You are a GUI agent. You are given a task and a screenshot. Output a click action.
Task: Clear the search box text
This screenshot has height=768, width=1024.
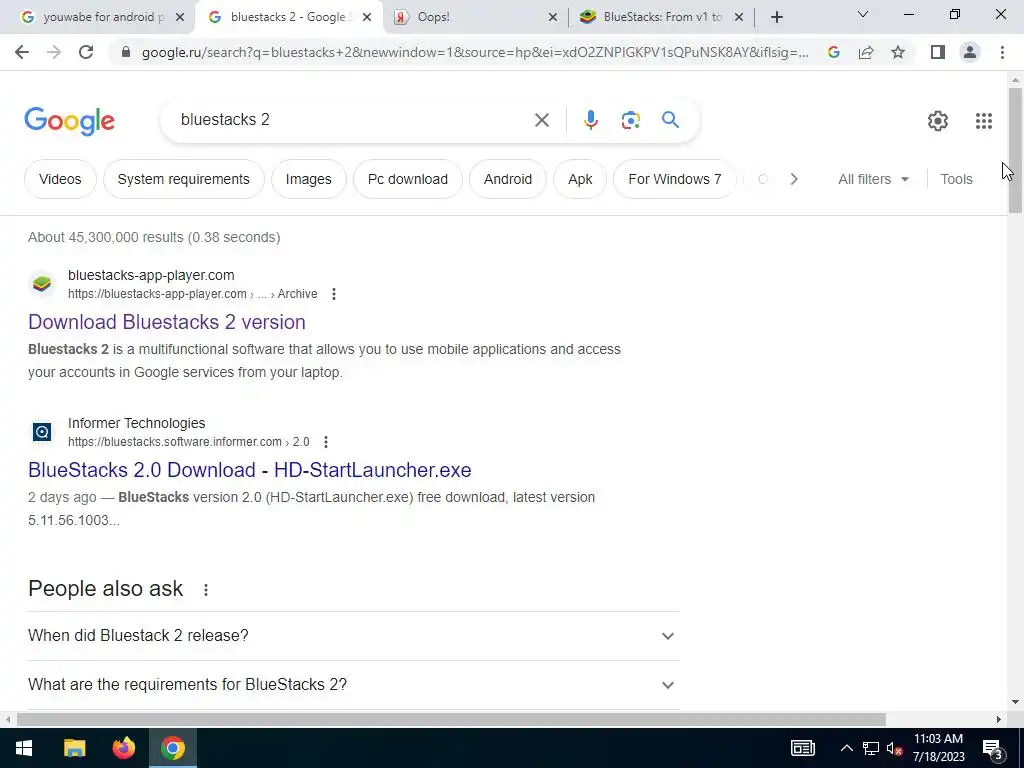[541, 120]
